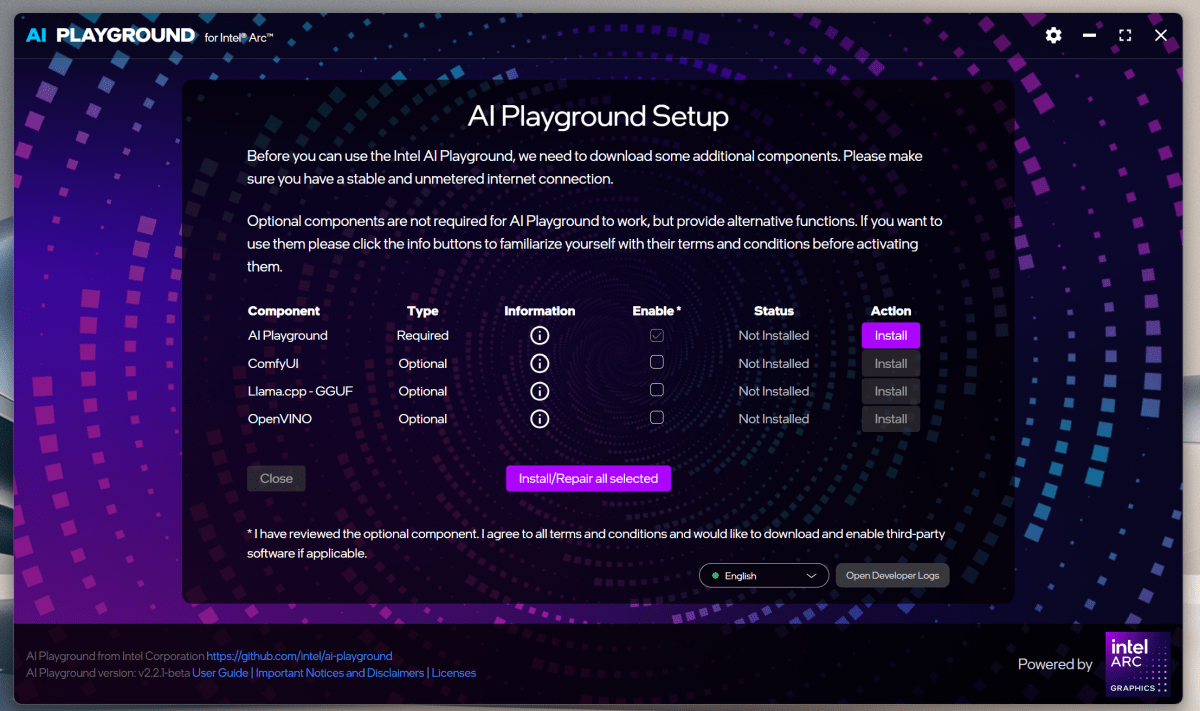
Task: Close the AI Playground window
Action: point(1161,35)
